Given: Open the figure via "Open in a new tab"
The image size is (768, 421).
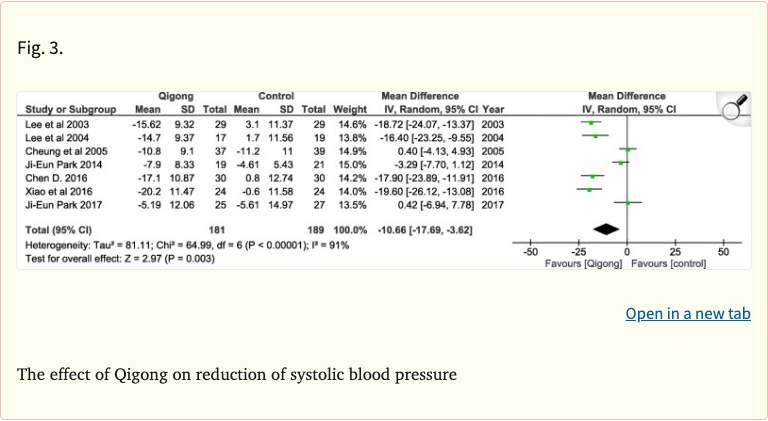Looking at the screenshot, I should (688, 314).
